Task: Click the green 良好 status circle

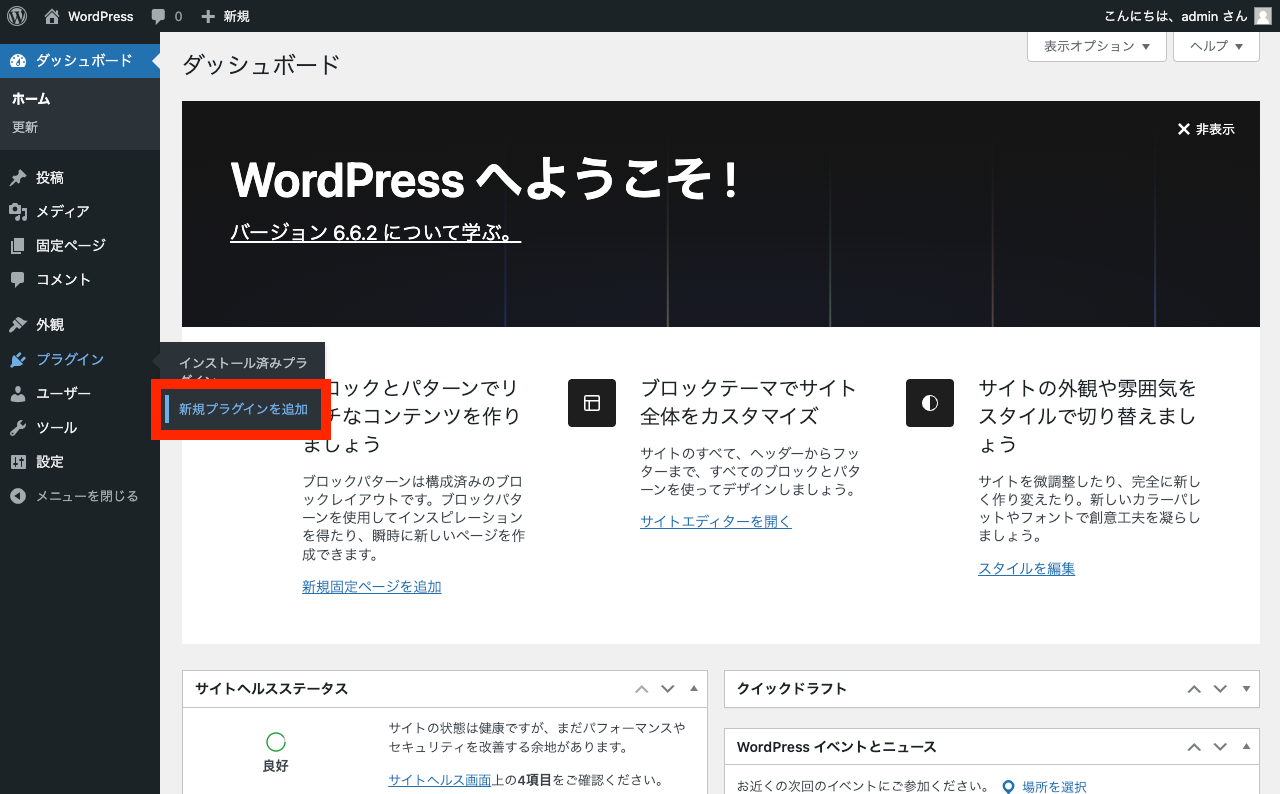Action: click(x=276, y=742)
